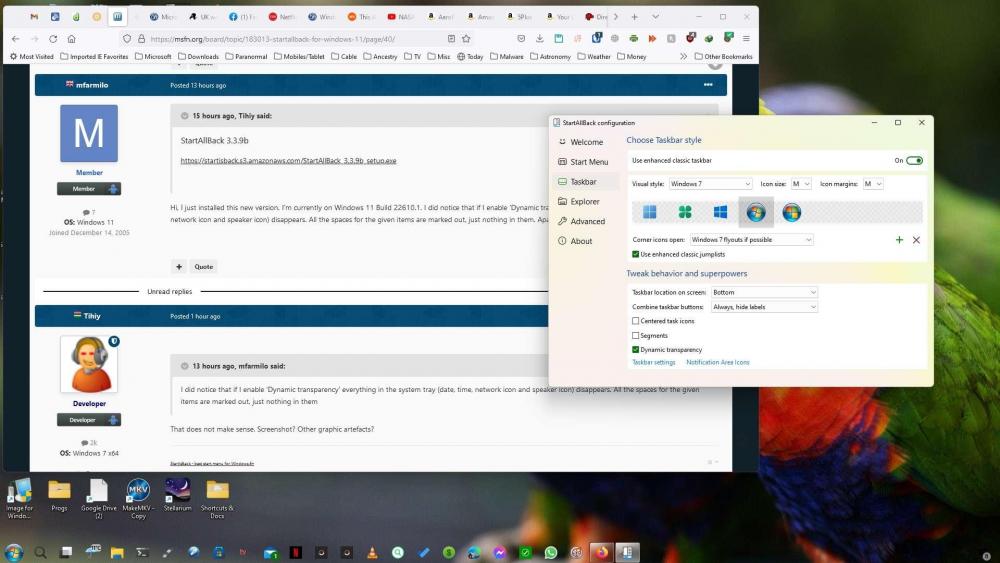The width and height of the screenshot is (1000, 563).
Task: Choose the green four-leaf clover start icon
Action: pos(685,212)
